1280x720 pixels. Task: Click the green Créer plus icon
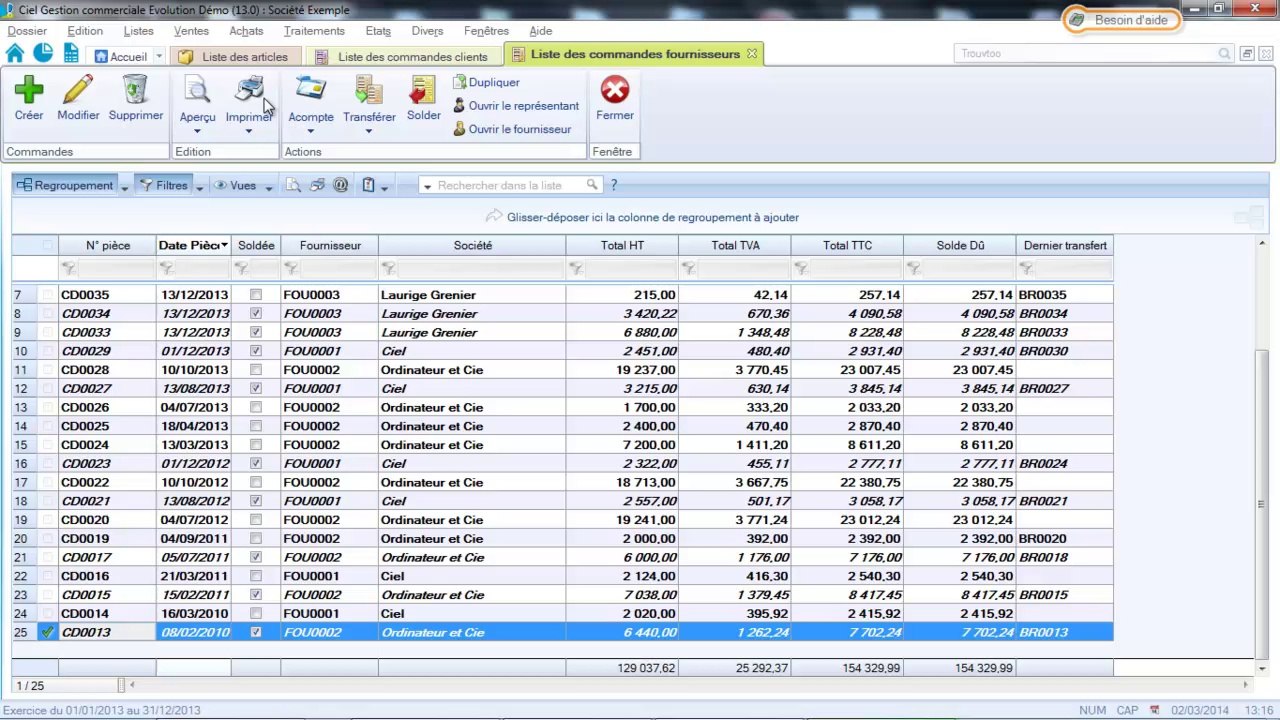(x=29, y=90)
